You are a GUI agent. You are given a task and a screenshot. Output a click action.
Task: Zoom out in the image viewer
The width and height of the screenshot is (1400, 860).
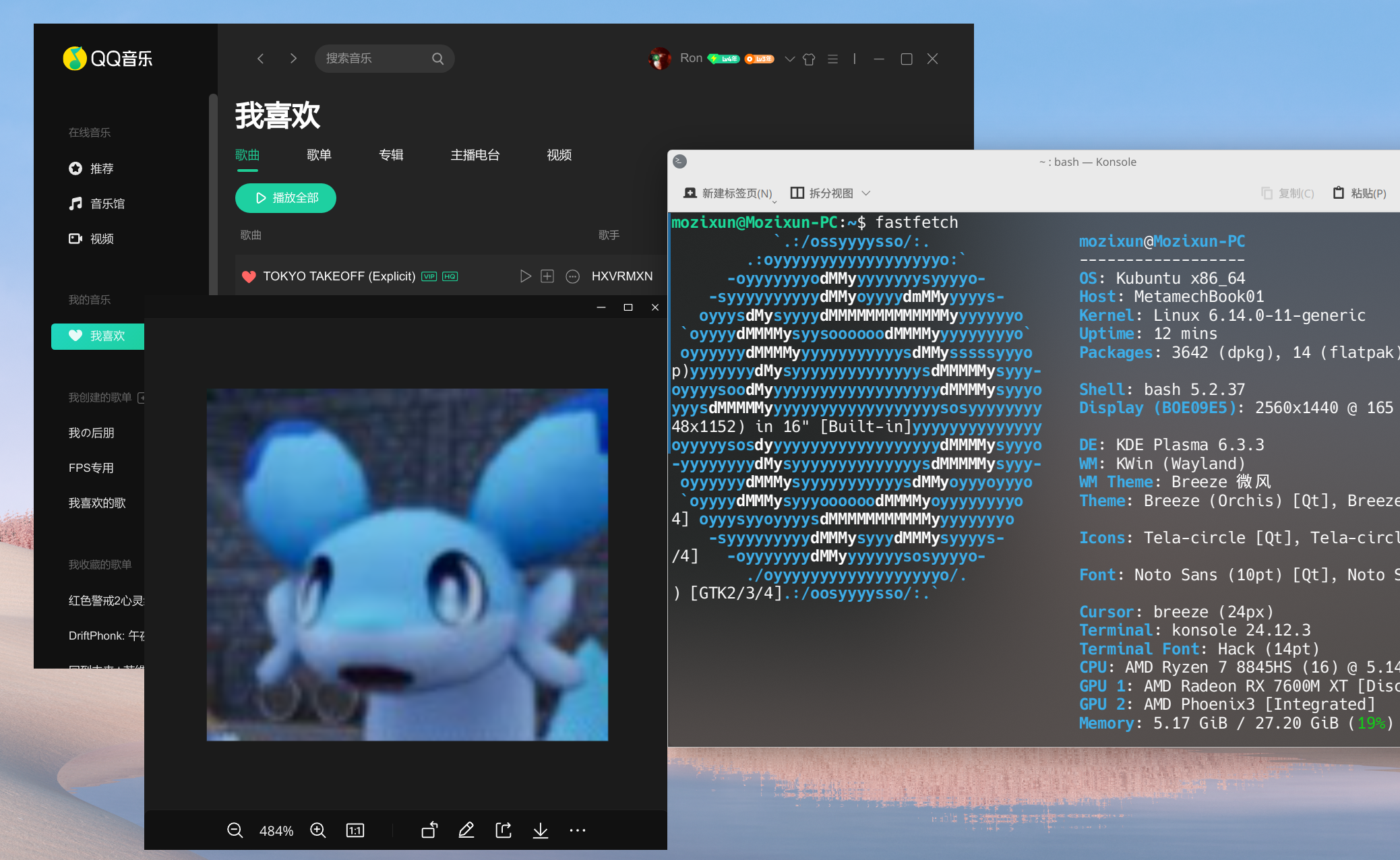(235, 830)
